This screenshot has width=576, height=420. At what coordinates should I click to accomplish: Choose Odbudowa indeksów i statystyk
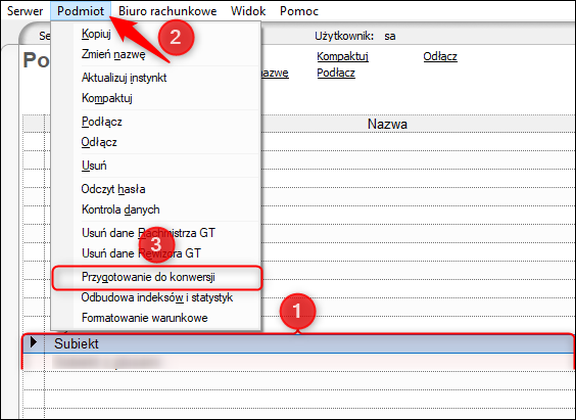tap(156, 297)
